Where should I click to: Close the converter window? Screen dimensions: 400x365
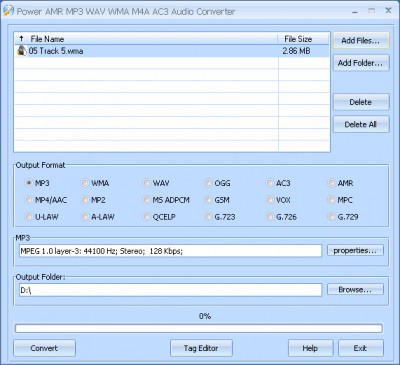tap(388, 11)
